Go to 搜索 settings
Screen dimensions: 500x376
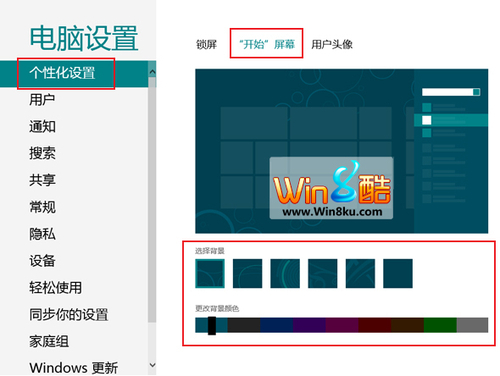click(42, 153)
